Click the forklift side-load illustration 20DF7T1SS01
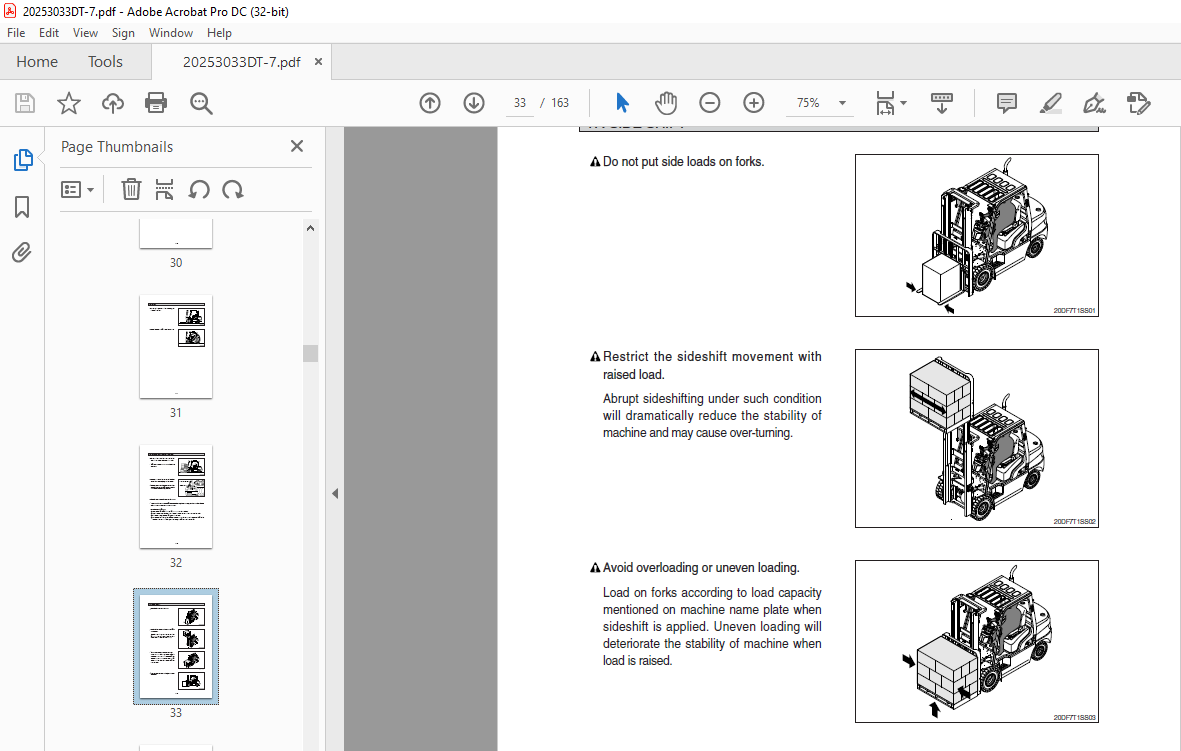 tap(977, 236)
